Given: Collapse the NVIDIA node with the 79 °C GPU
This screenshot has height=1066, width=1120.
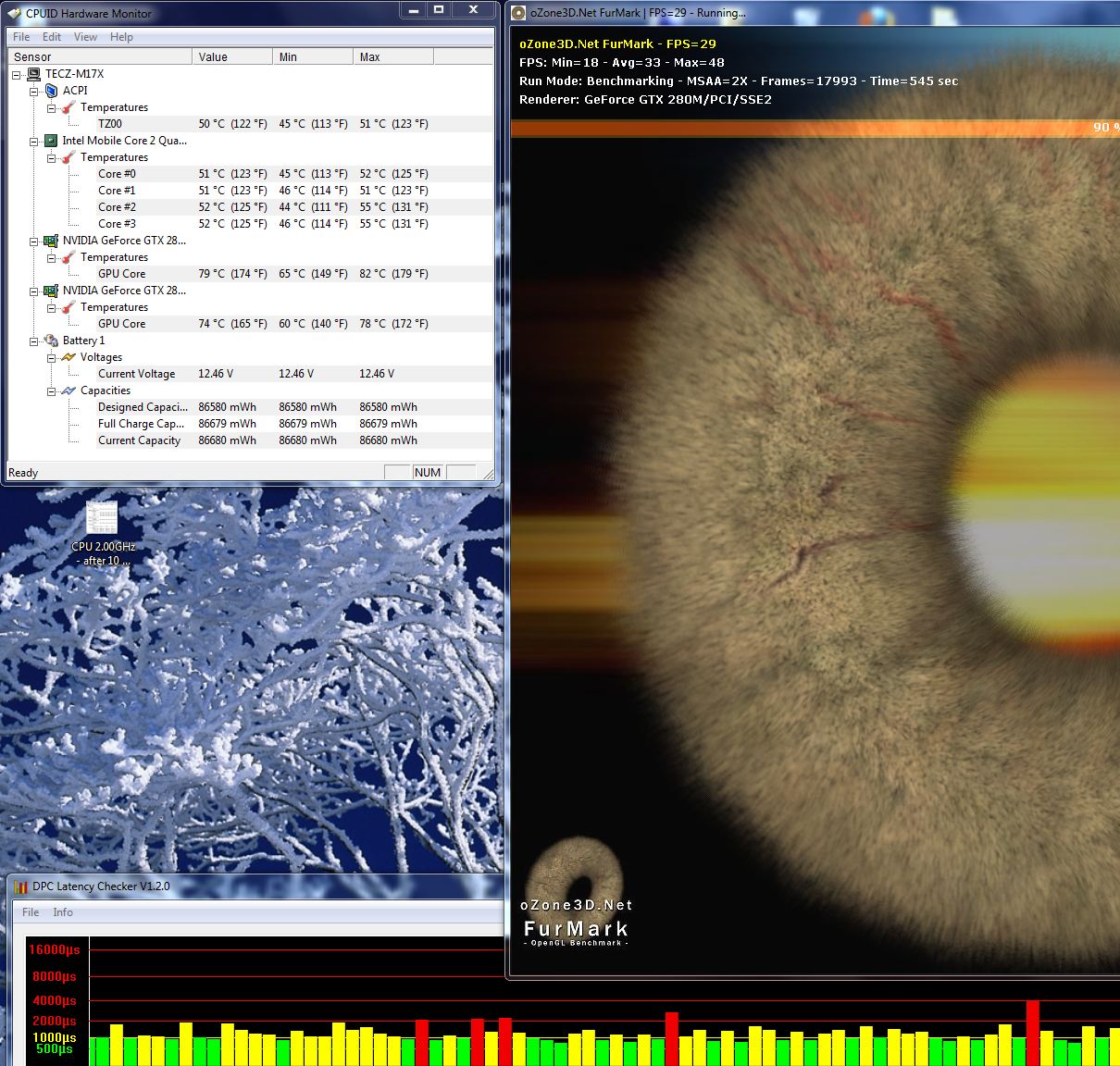Looking at the screenshot, I should 34,241.
